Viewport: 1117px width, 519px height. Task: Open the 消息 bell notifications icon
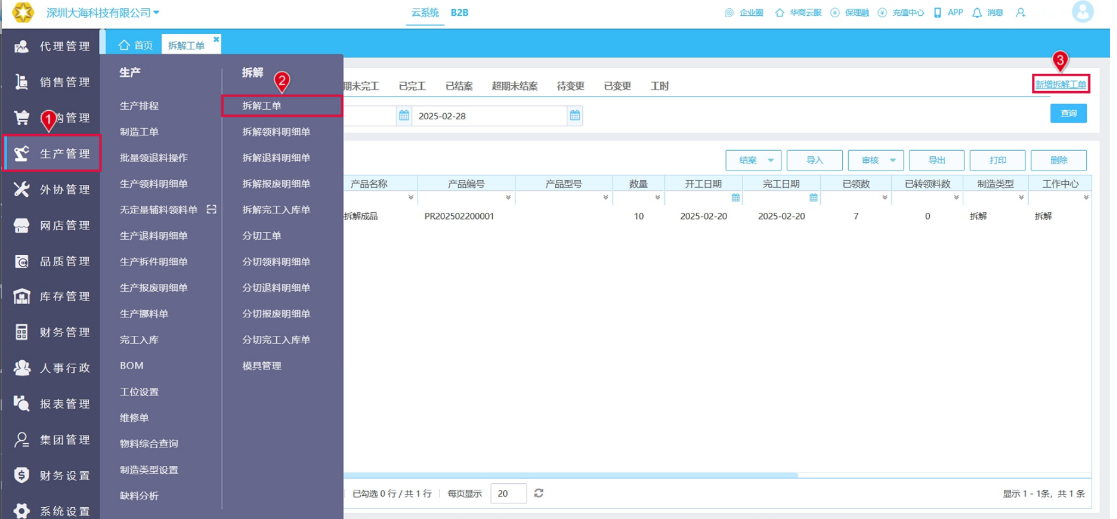click(x=977, y=13)
